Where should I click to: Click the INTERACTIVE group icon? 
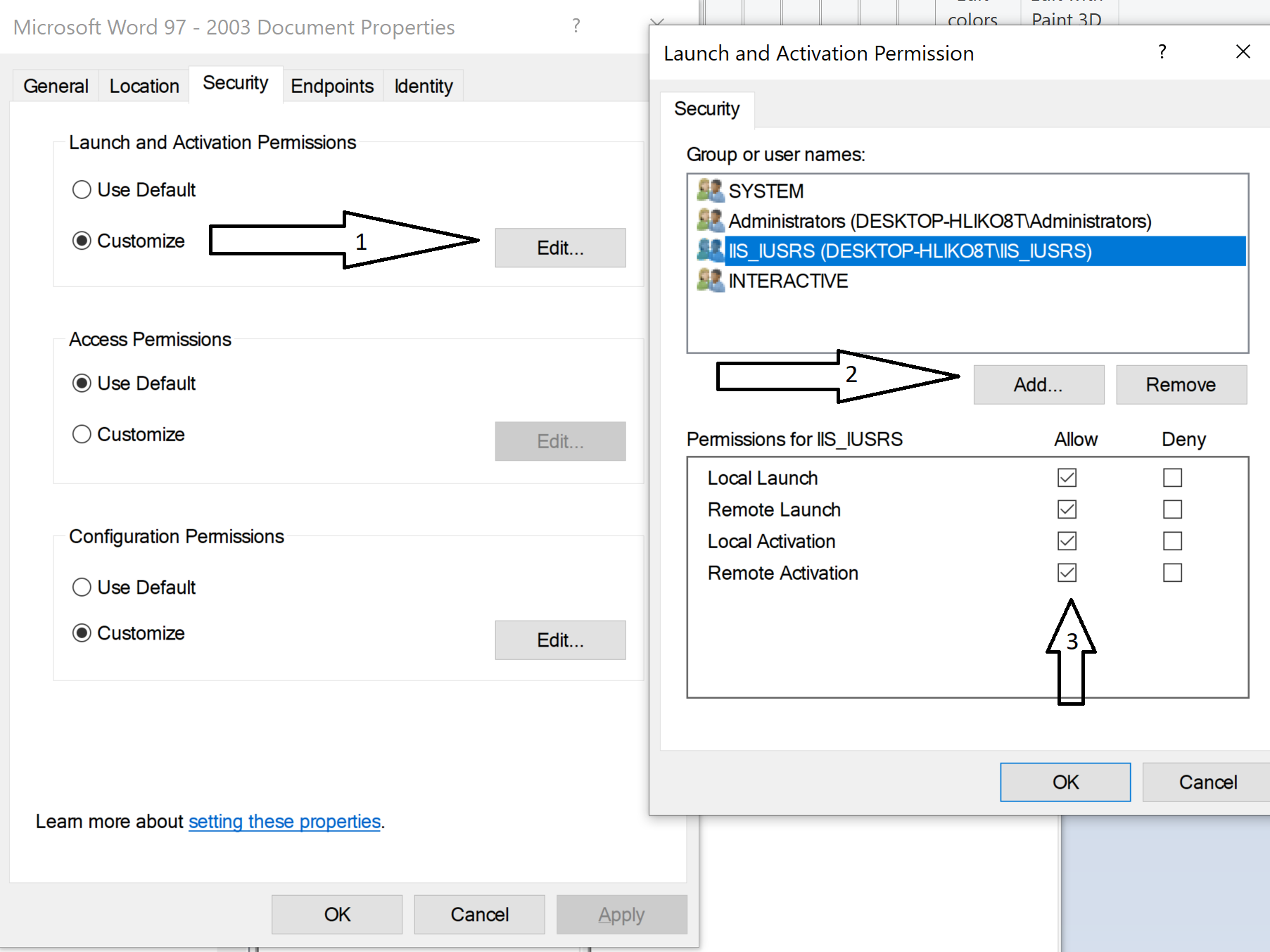710,281
